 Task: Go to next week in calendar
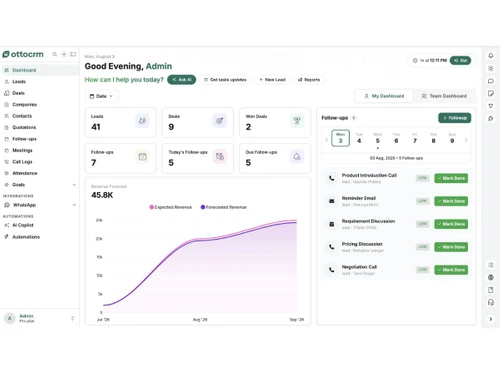pyautogui.click(x=466, y=140)
